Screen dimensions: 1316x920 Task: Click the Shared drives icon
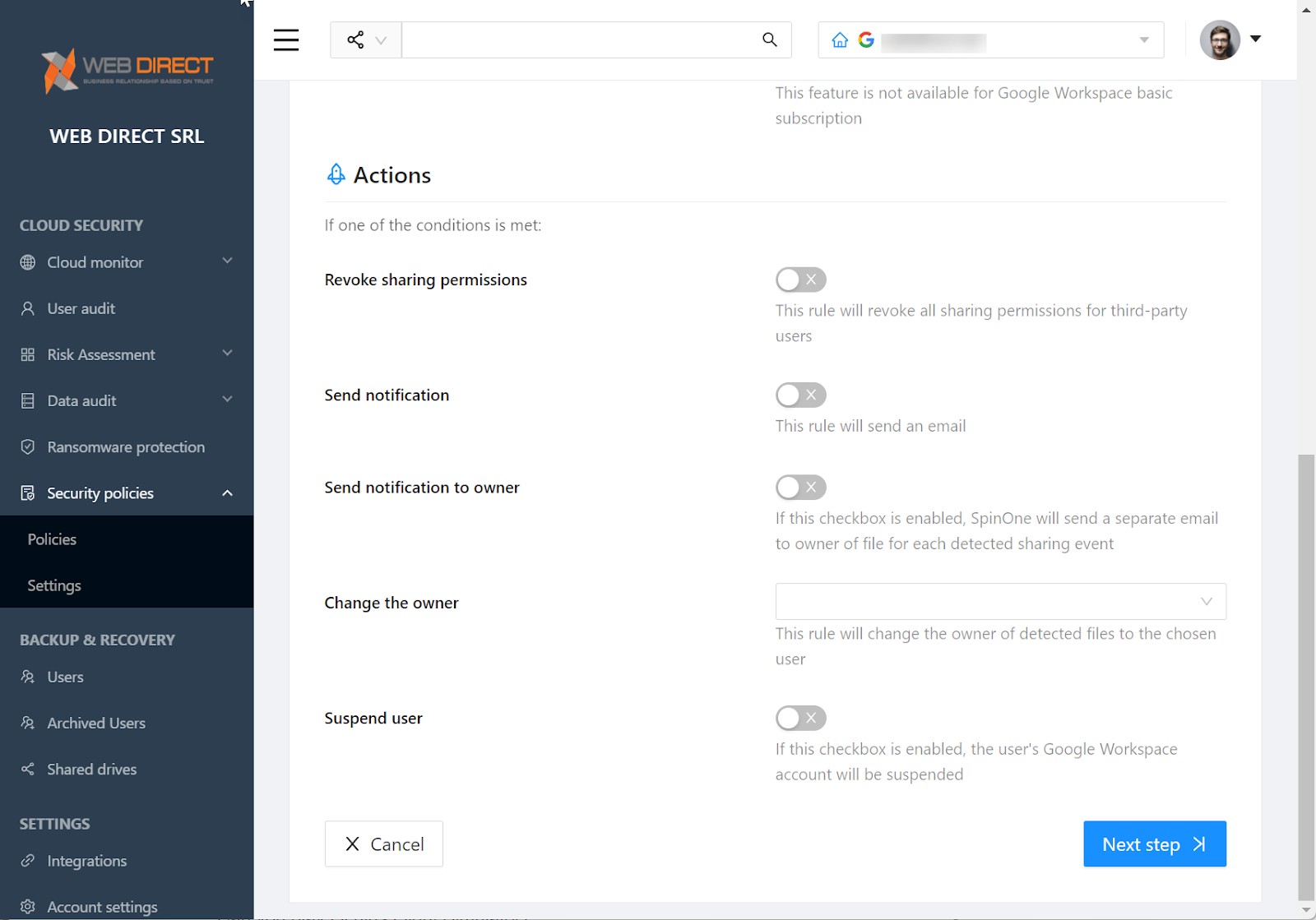click(x=27, y=769)
